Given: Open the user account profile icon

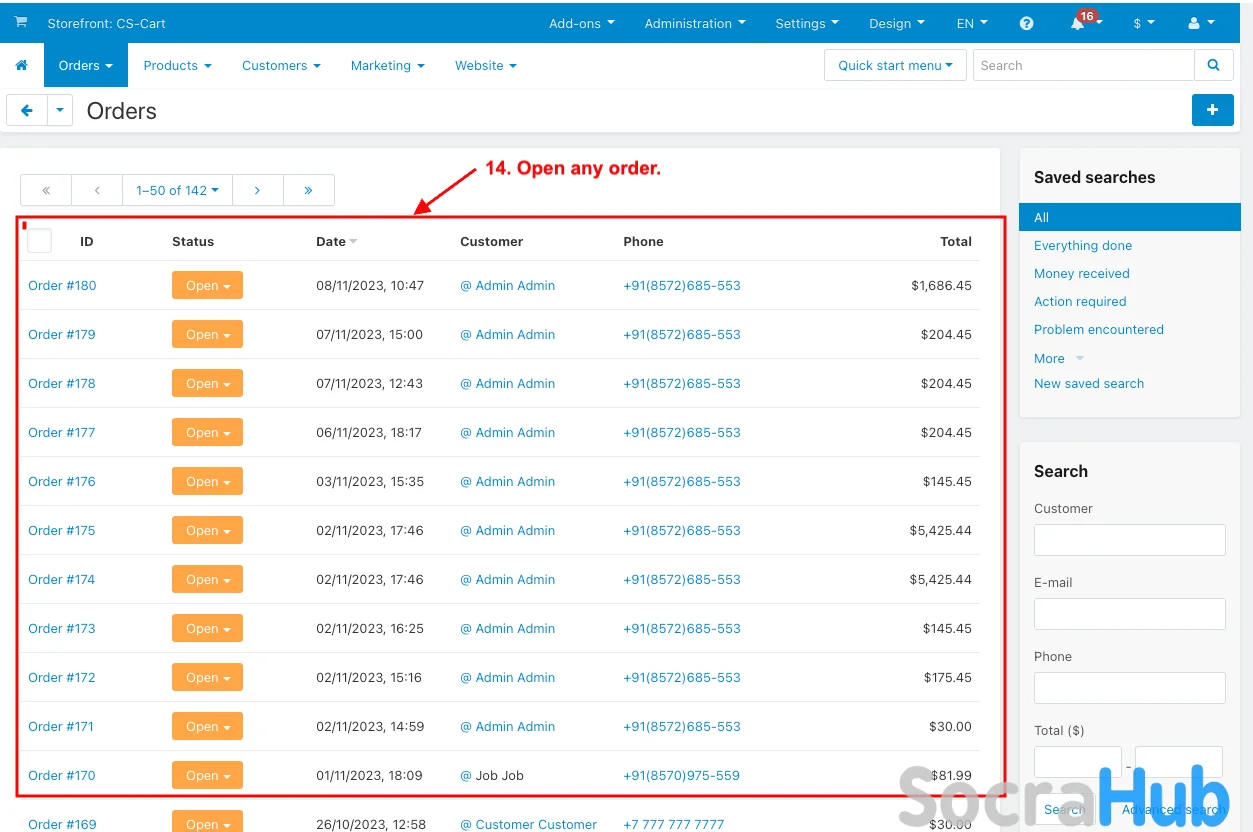Looking at the screenshot, I should [x=1194, y=23].
